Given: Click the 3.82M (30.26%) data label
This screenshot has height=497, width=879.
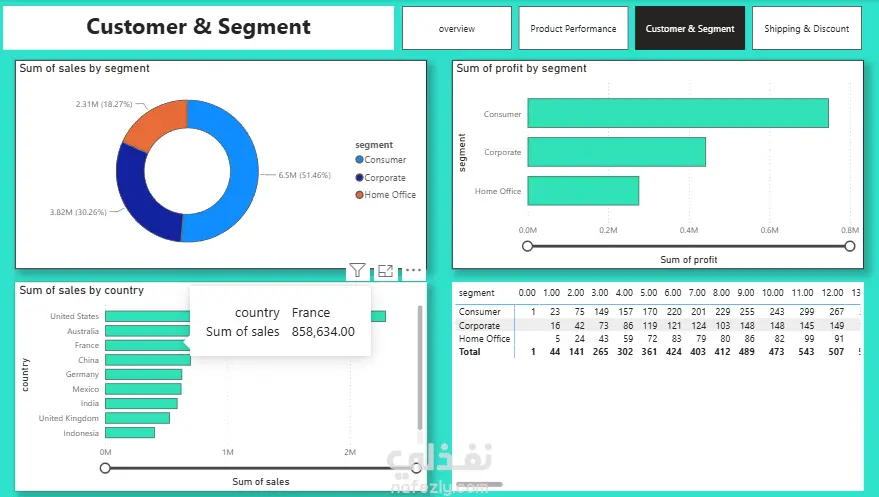Looking at the screenshot, I should click(78, 212).
